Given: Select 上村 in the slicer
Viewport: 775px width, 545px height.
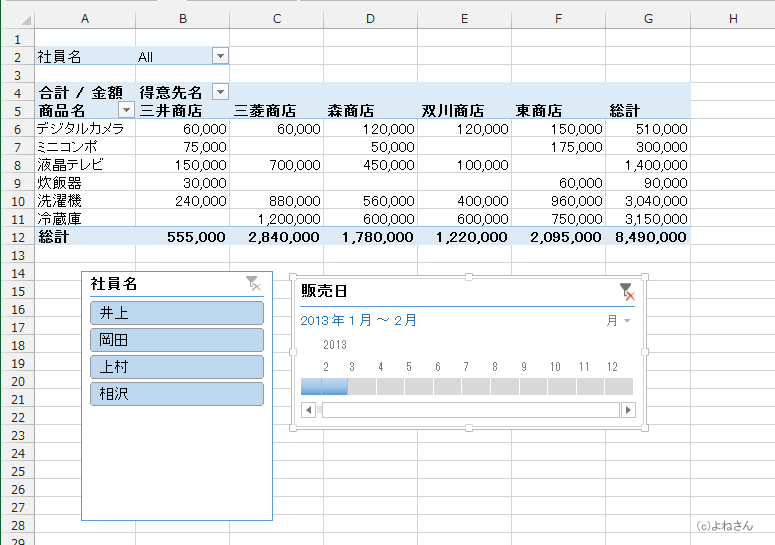Looking at the screenshot, I should 177,367.
